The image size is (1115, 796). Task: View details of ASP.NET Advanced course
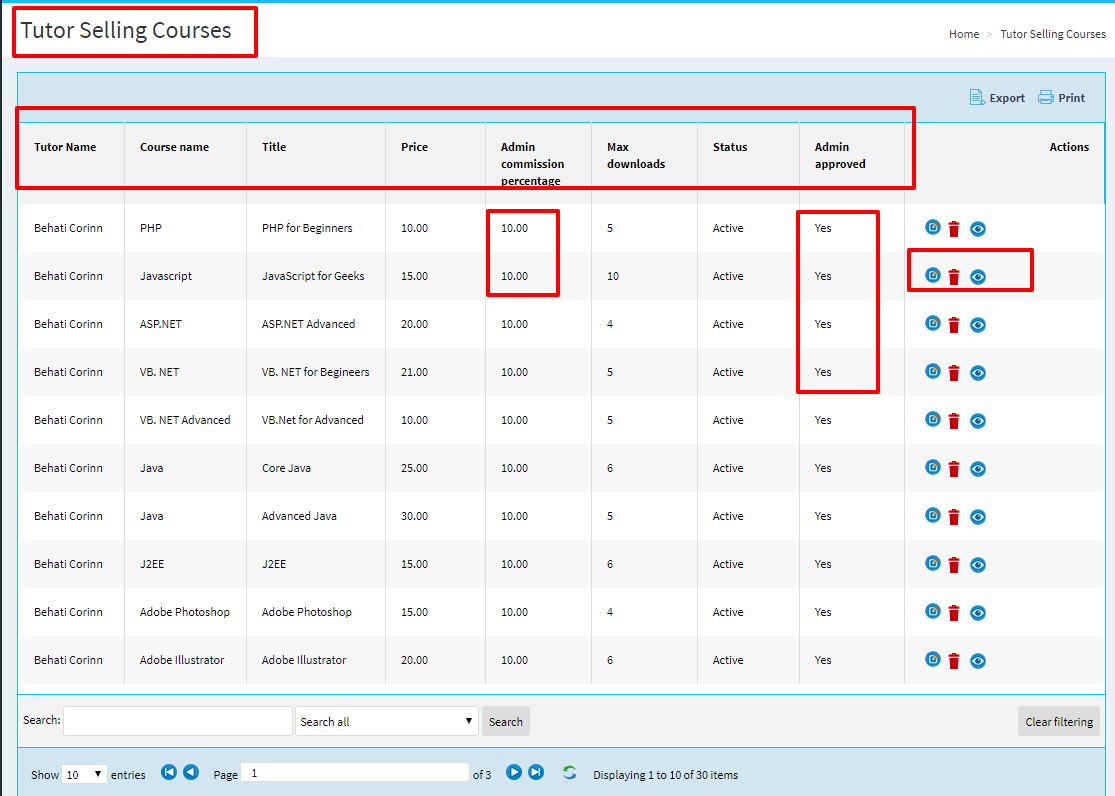coord(978,325)
